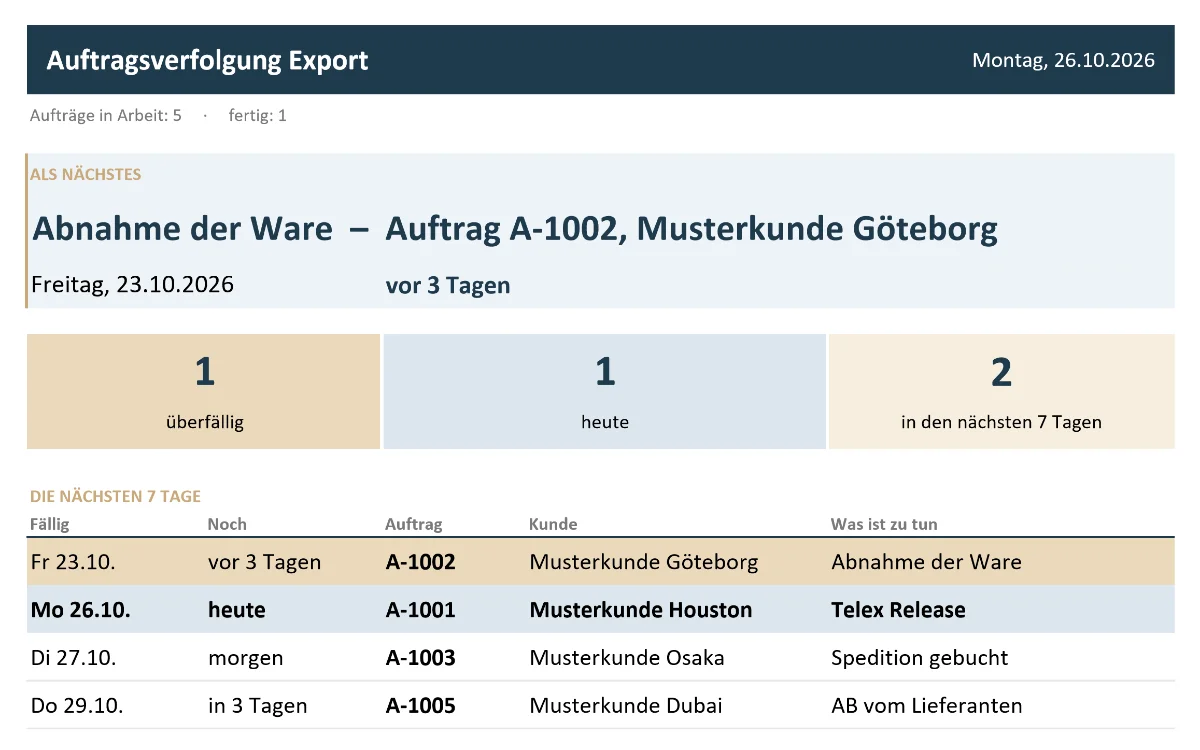Viewport: 1200px width, 750px height.
Task: Select the 'Di 27.10.' due date cell
Action: tap(74, 658)
